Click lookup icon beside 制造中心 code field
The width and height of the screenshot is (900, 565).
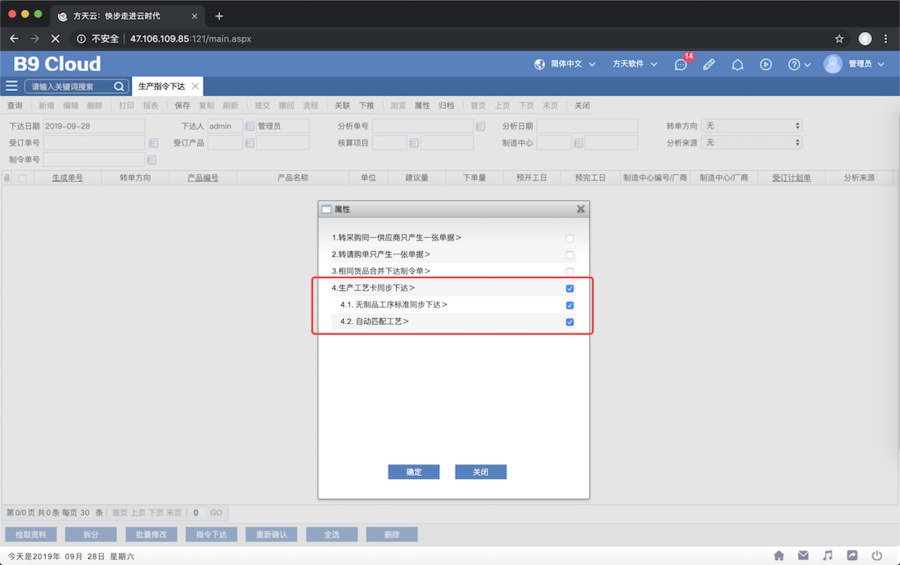tap(578, 142)
